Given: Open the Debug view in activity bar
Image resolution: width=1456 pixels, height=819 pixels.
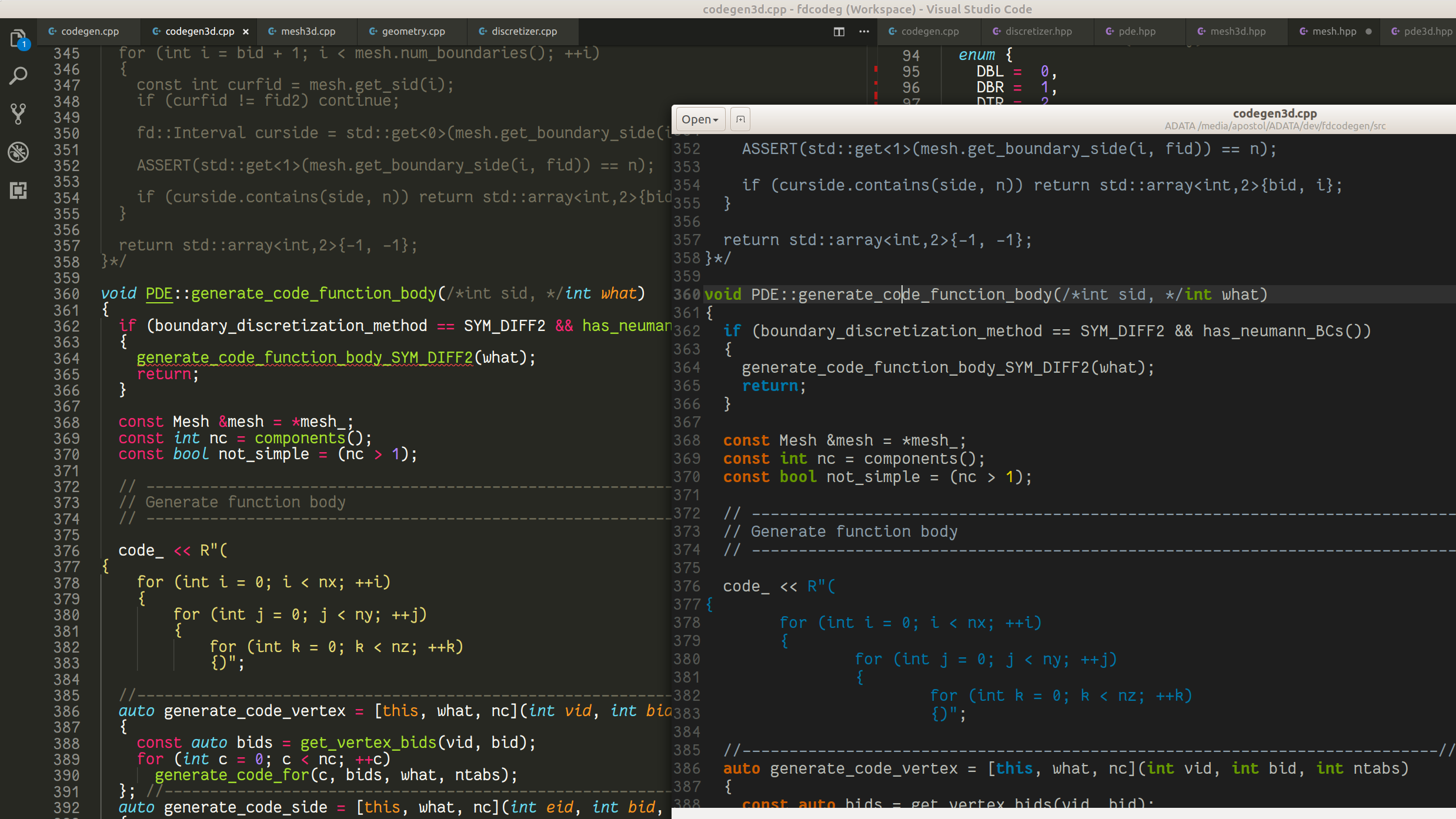Looking at the screenshot, I should 18,152.
